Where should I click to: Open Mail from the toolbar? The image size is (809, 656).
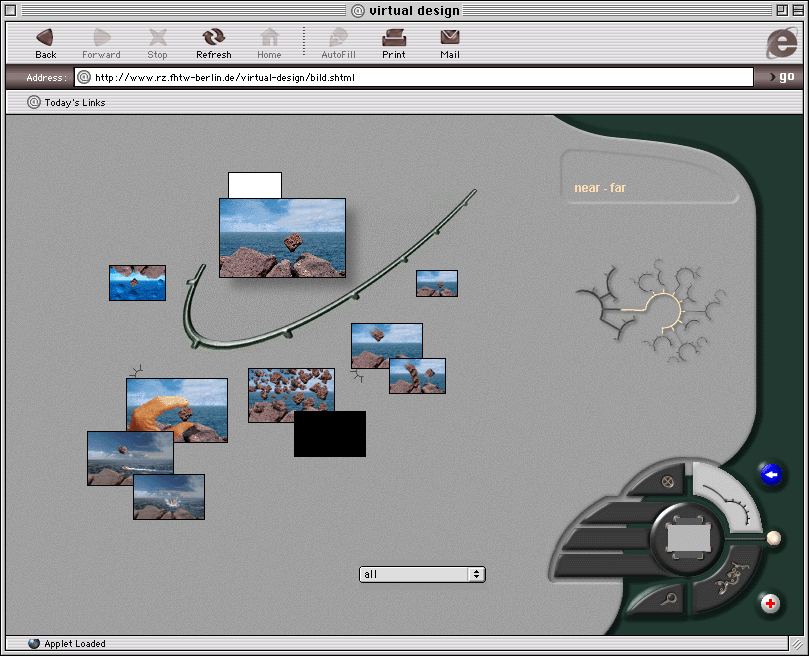pos(450,44)
